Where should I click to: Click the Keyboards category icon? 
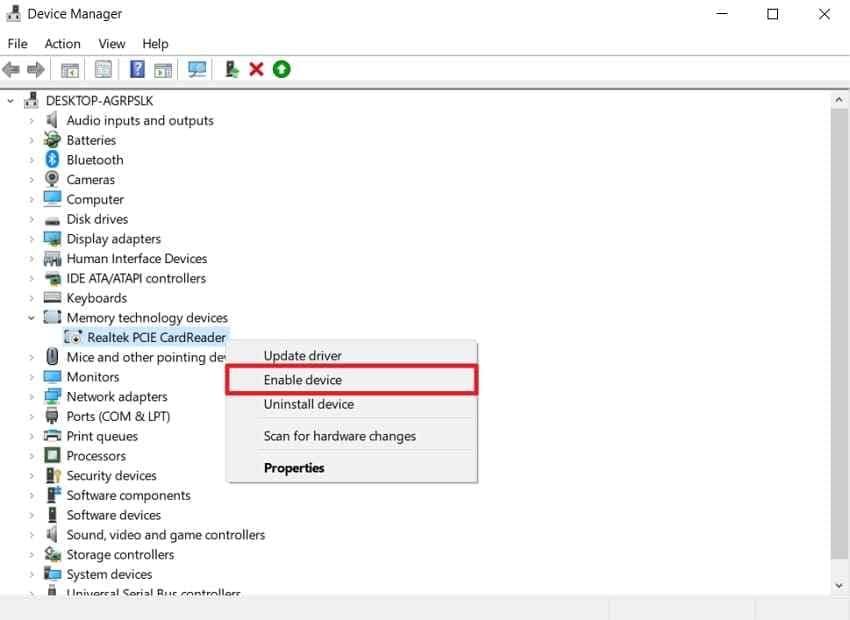pos(52,298)
